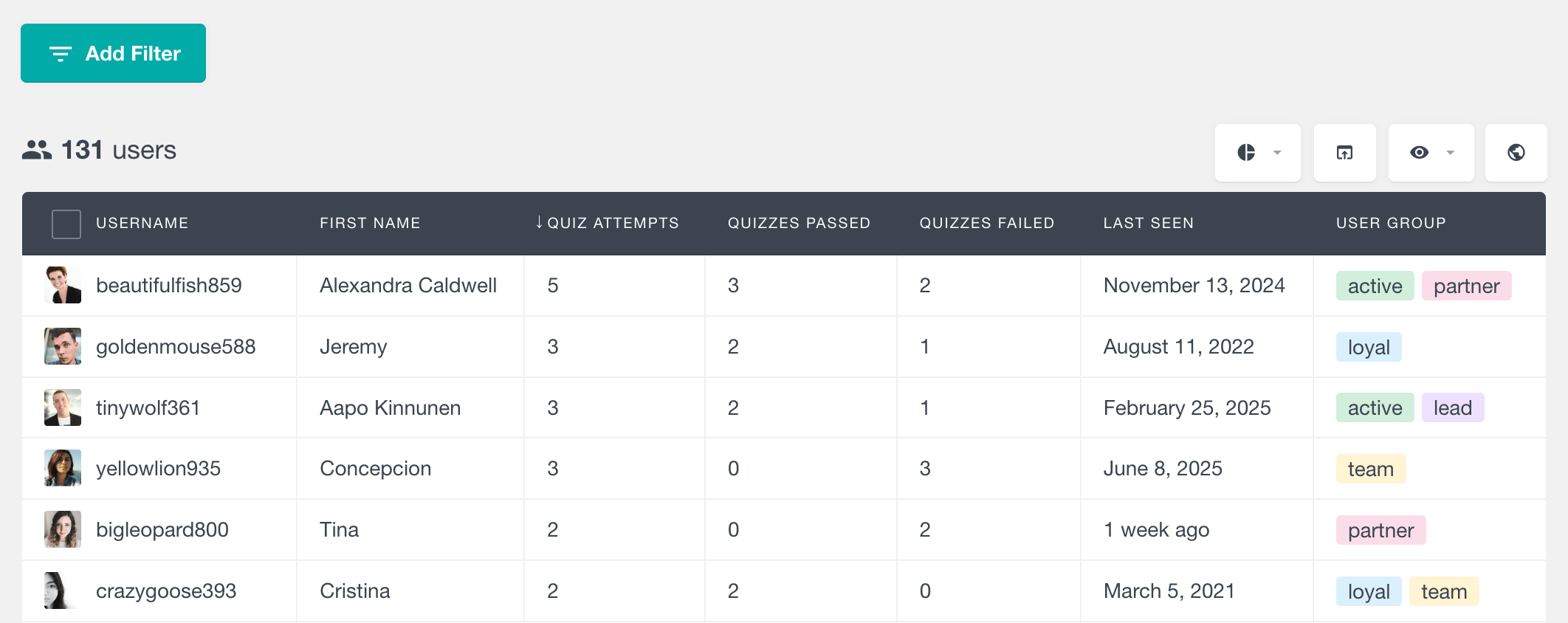Click the lead badge for Aapo Kinnunen
This screenshot has width=1568, height=623.
coord(1452,407)
